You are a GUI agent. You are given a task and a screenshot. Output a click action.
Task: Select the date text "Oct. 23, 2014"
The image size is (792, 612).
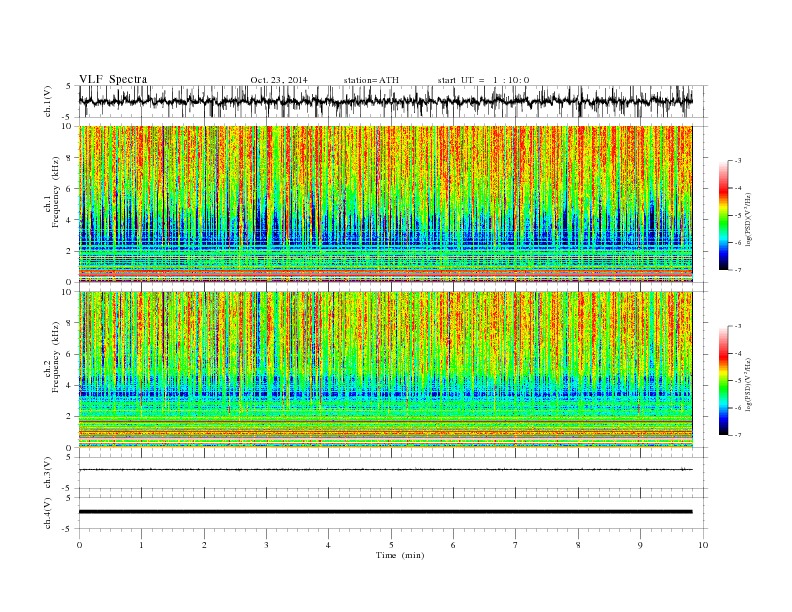(279, 80)
